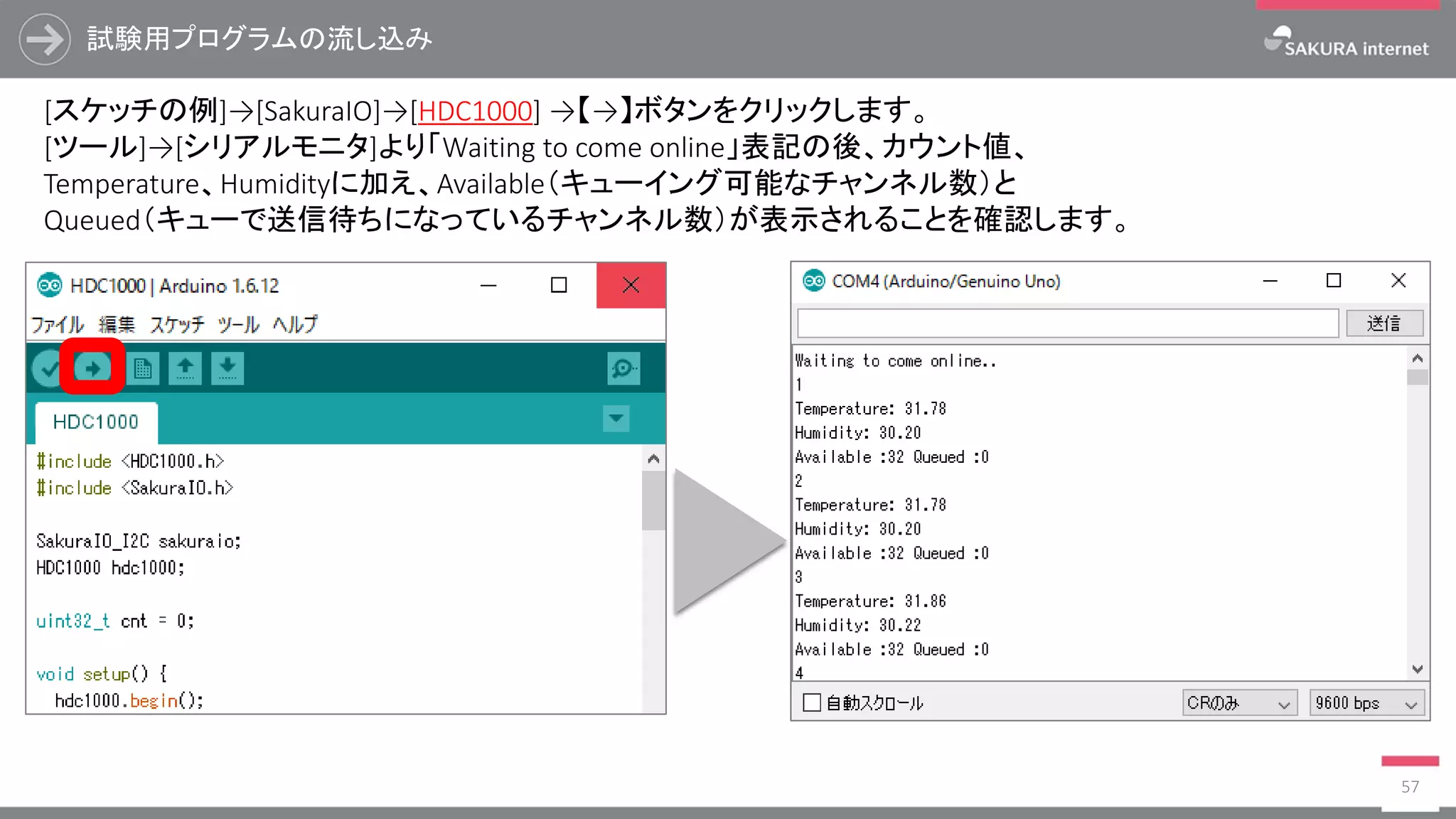Screen dimensions: 1456x819
Task: Click the Verify checkmark button in Arduino toolbar
Action: 48,368
